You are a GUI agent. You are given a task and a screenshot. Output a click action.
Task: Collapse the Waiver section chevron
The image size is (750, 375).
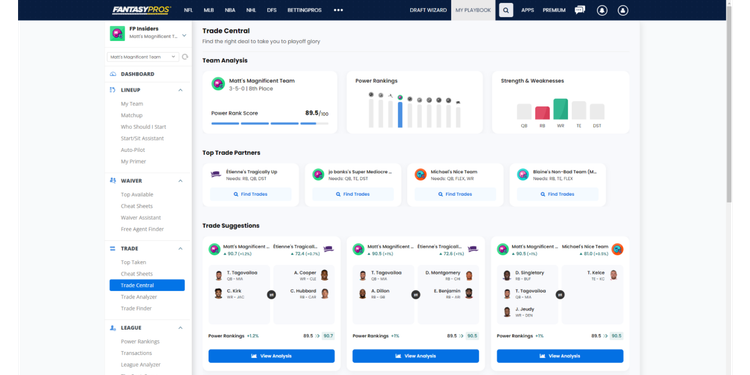pos(180,181)
